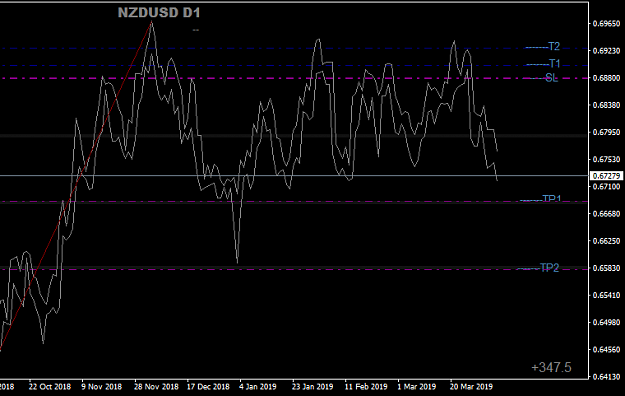
Task: Select the T2 level label
Action: tap(554, 47)
